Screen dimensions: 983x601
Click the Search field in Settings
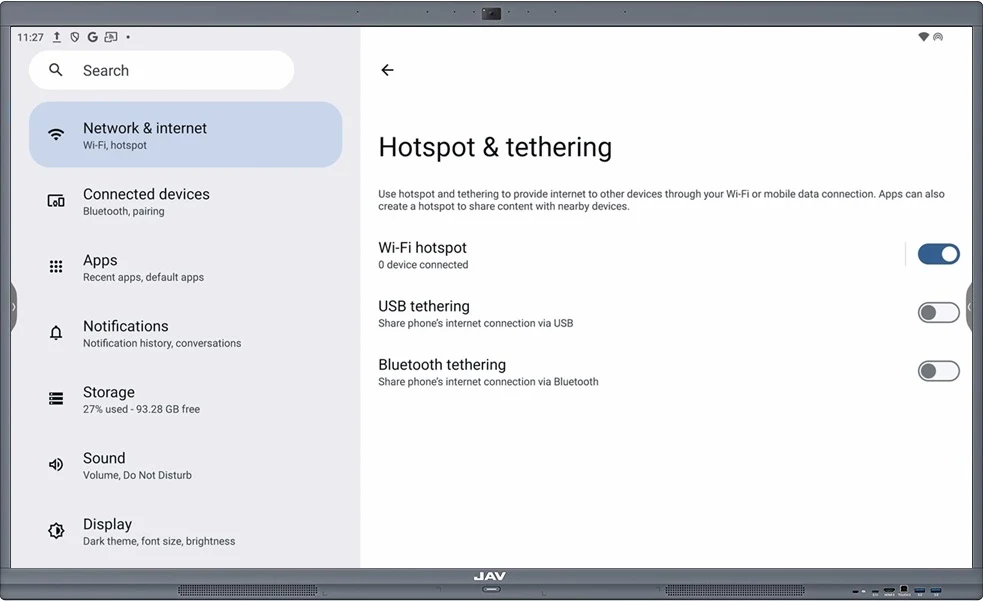pyautogui.click(x=161, y=70)
